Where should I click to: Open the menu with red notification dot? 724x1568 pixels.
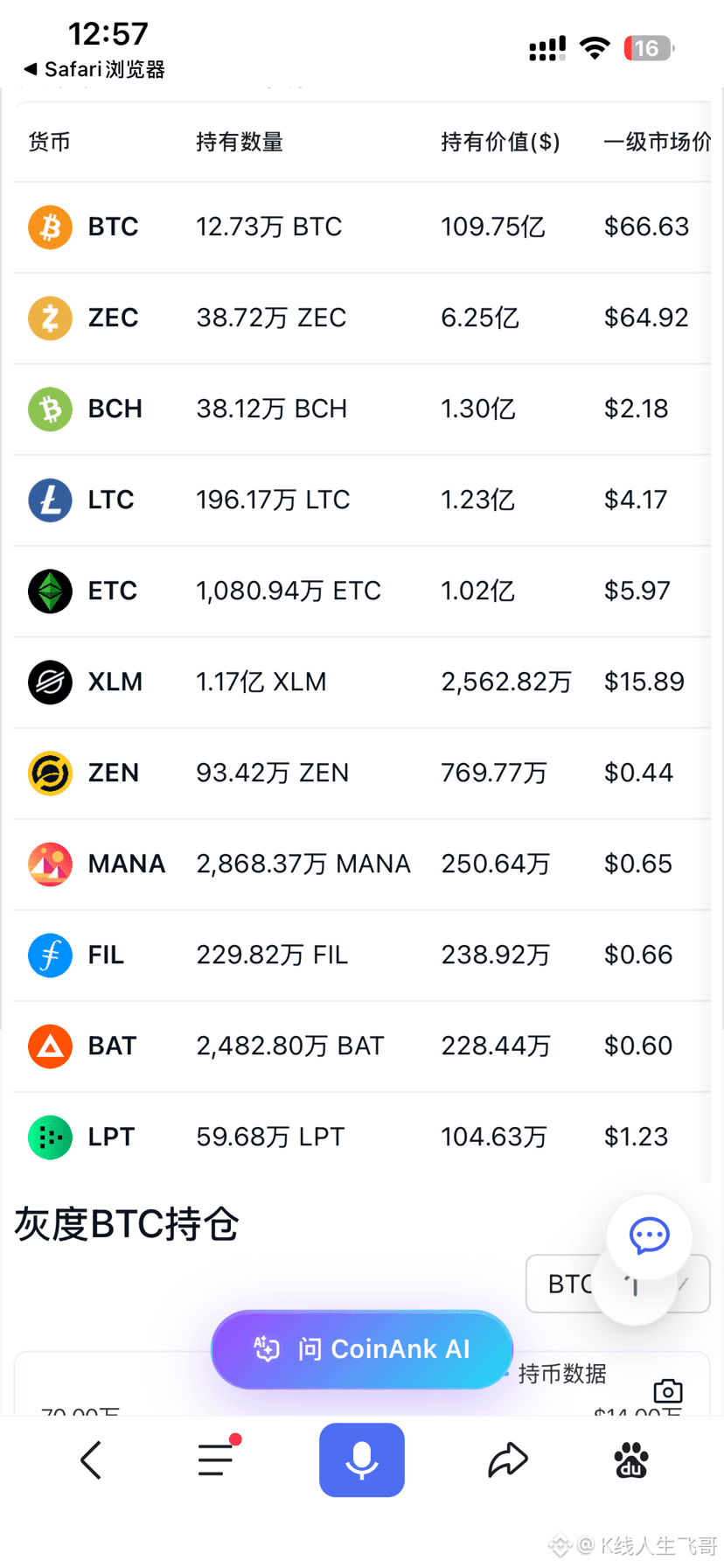[x=218, y=1459]
